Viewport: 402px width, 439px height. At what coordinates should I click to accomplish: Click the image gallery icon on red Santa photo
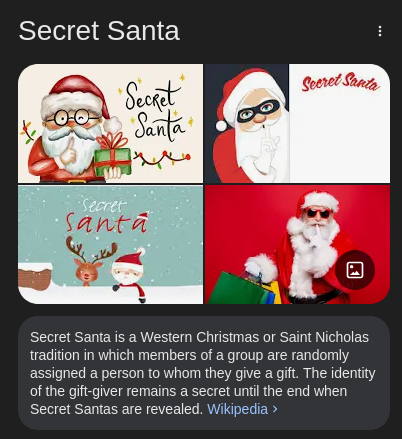pyautogui.click(x=355, y=270)
